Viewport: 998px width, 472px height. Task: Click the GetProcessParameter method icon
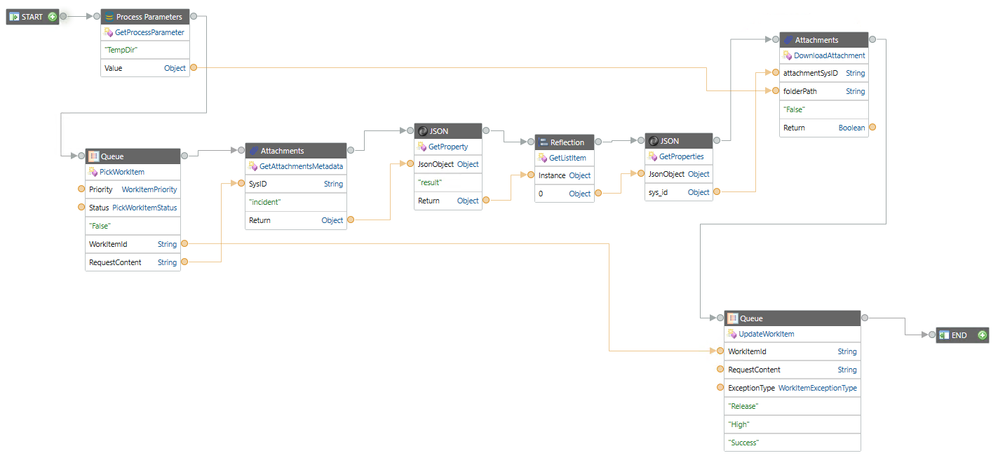pyautogui.click(x=108, y=31)
